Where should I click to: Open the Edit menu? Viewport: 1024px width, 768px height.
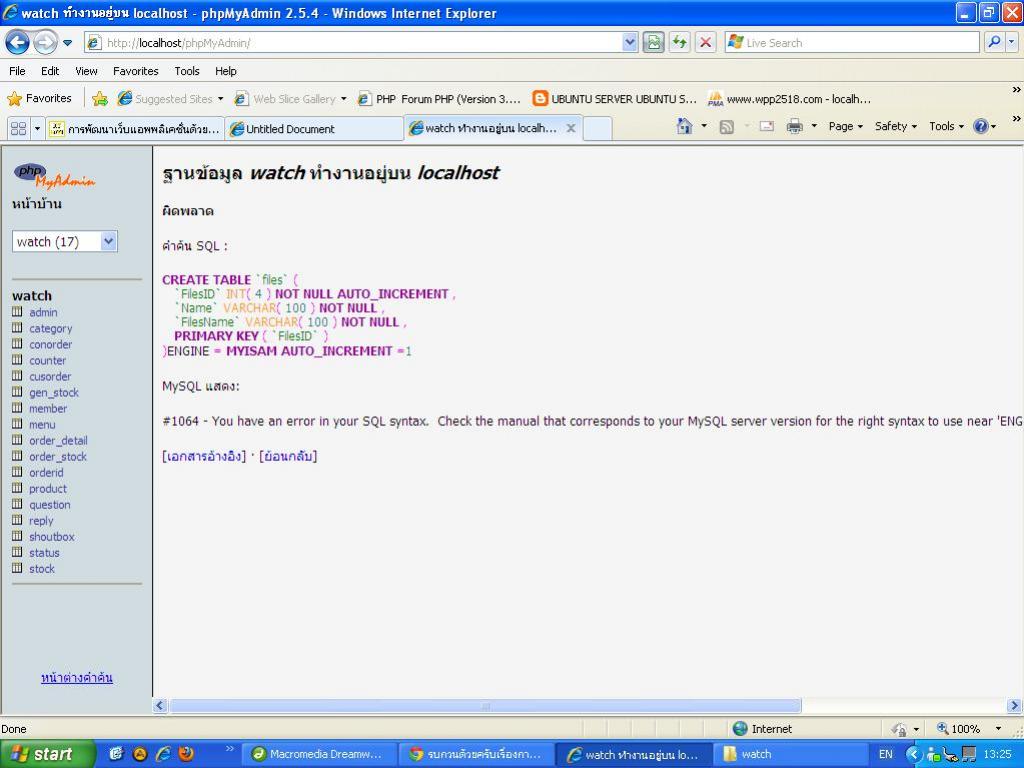[50, 71]
